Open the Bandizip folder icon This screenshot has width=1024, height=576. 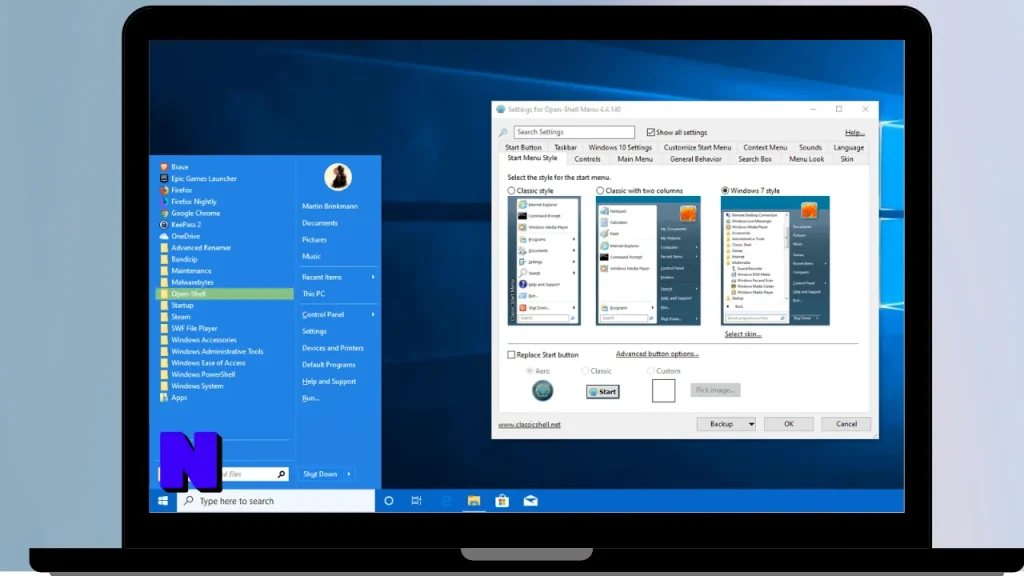tap(164, 259)
